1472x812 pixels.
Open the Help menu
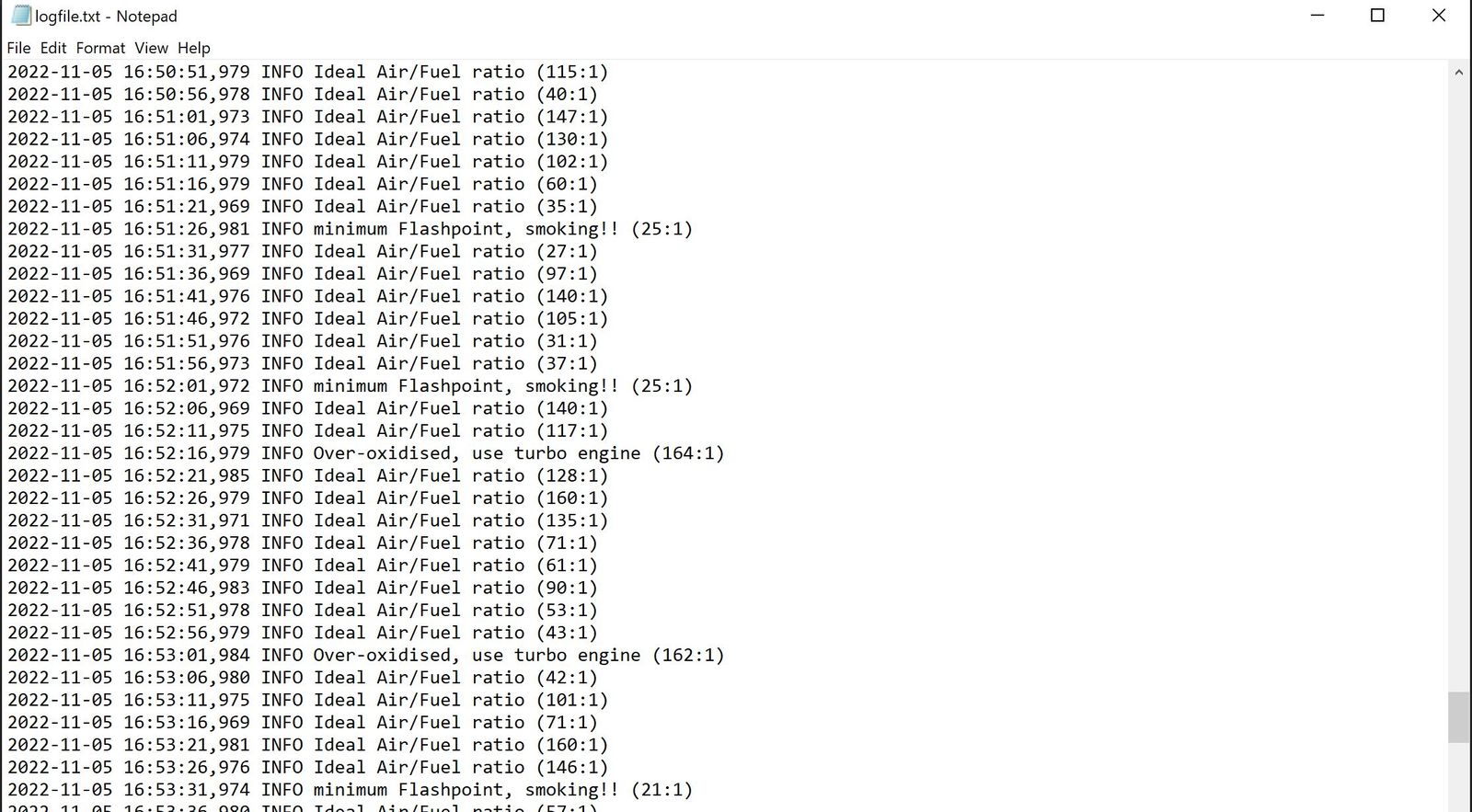click(193, 48)
